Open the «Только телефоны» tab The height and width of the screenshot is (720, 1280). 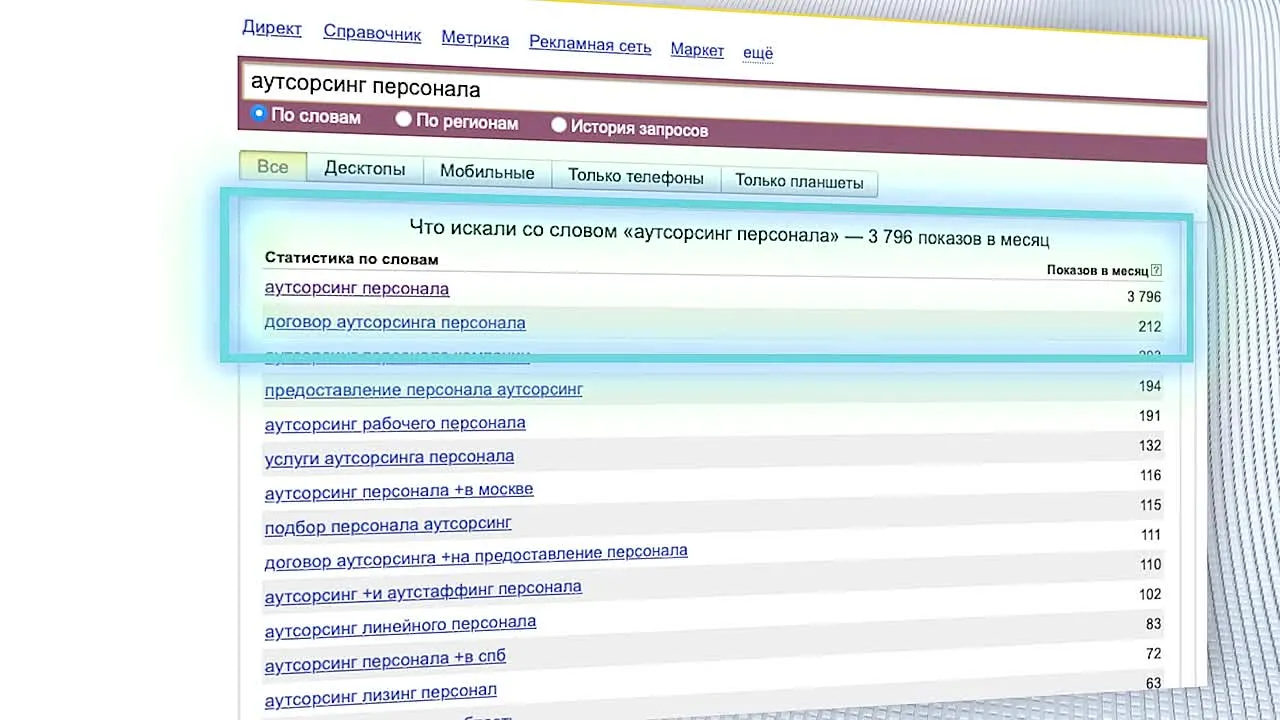(x=635, y=177)
